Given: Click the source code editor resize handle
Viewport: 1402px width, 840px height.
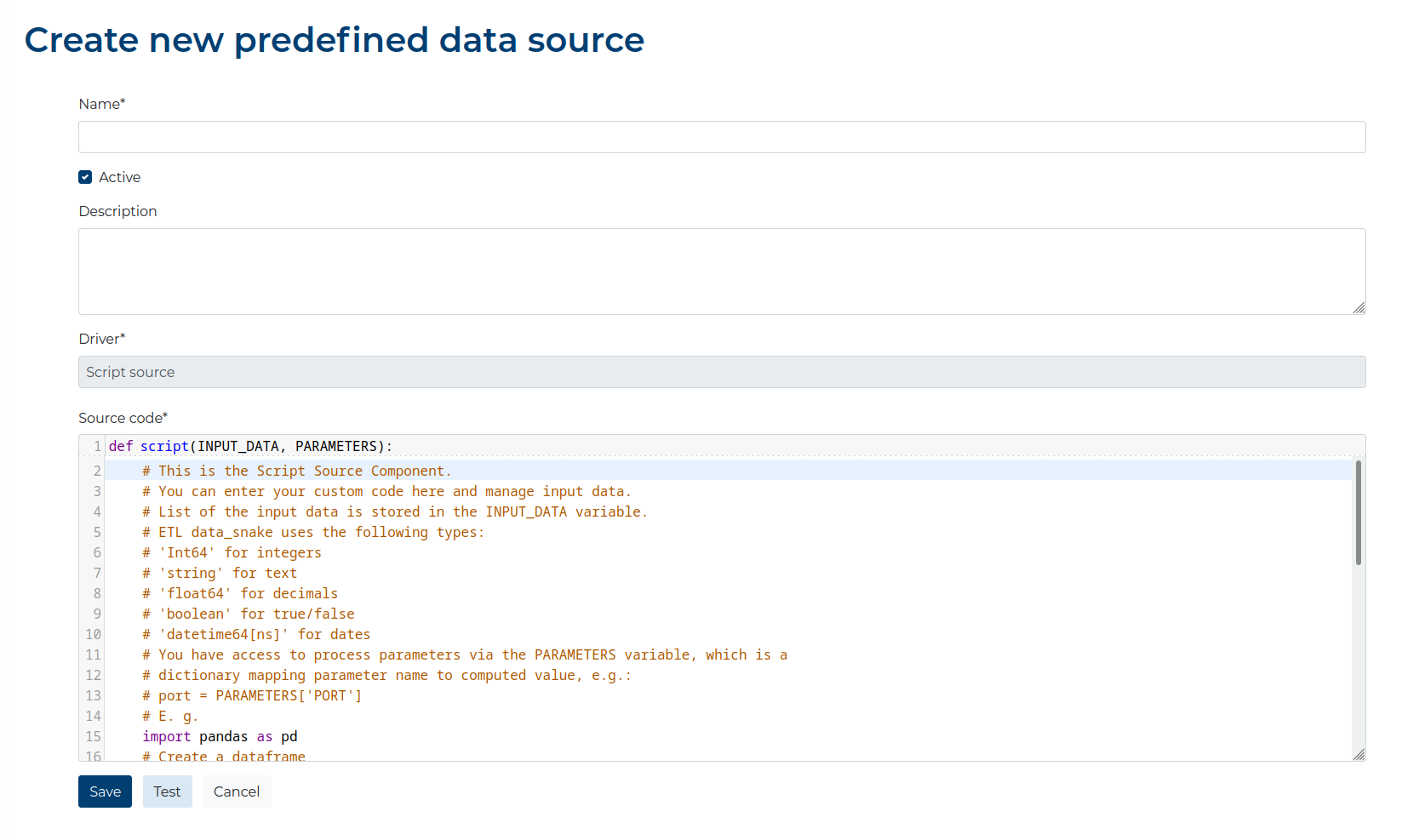Looking at the screenshot, I should (x=1359, y=754).
